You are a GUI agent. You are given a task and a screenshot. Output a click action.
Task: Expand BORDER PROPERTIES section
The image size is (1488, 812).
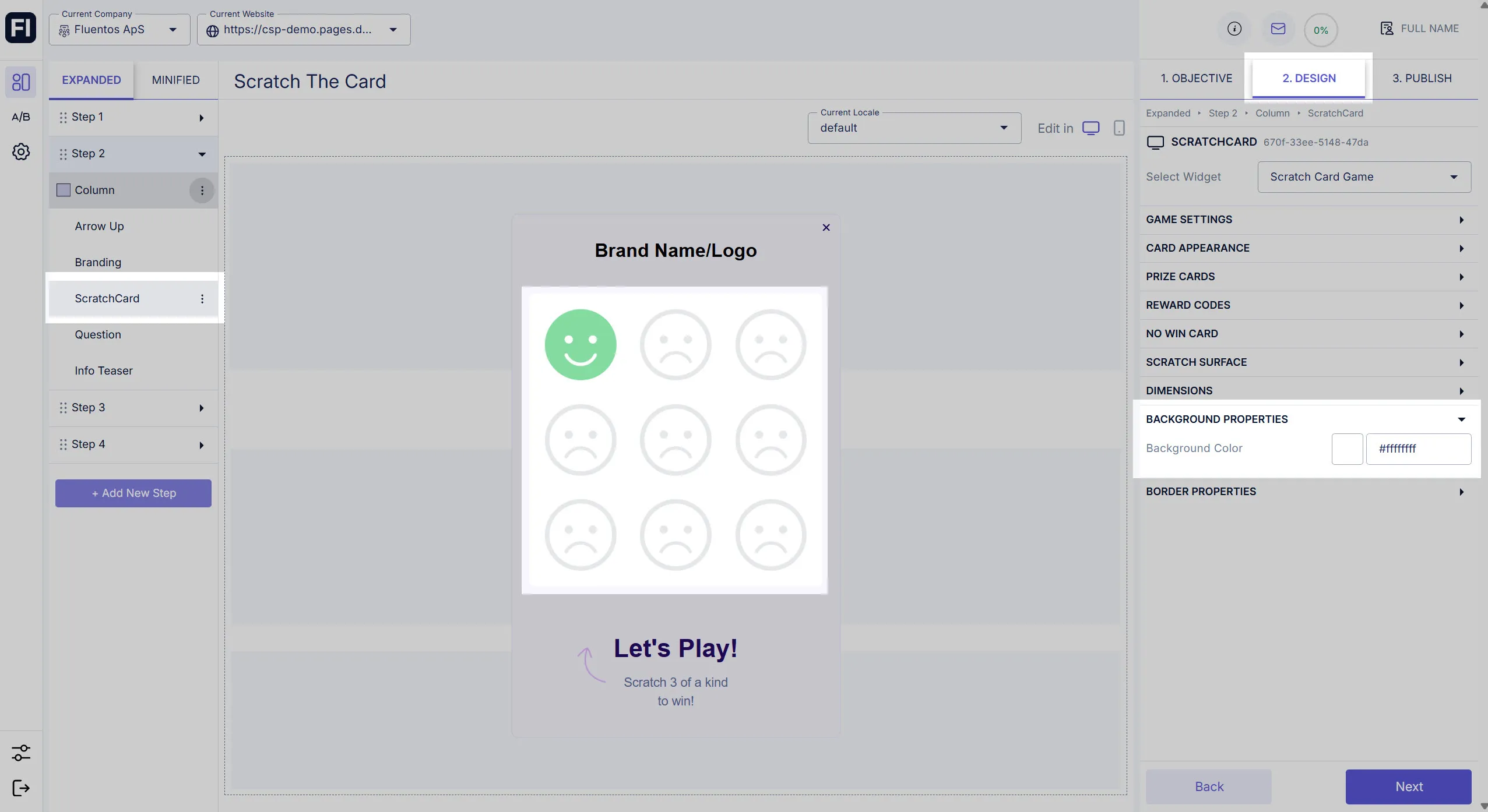pos(1308,492)
